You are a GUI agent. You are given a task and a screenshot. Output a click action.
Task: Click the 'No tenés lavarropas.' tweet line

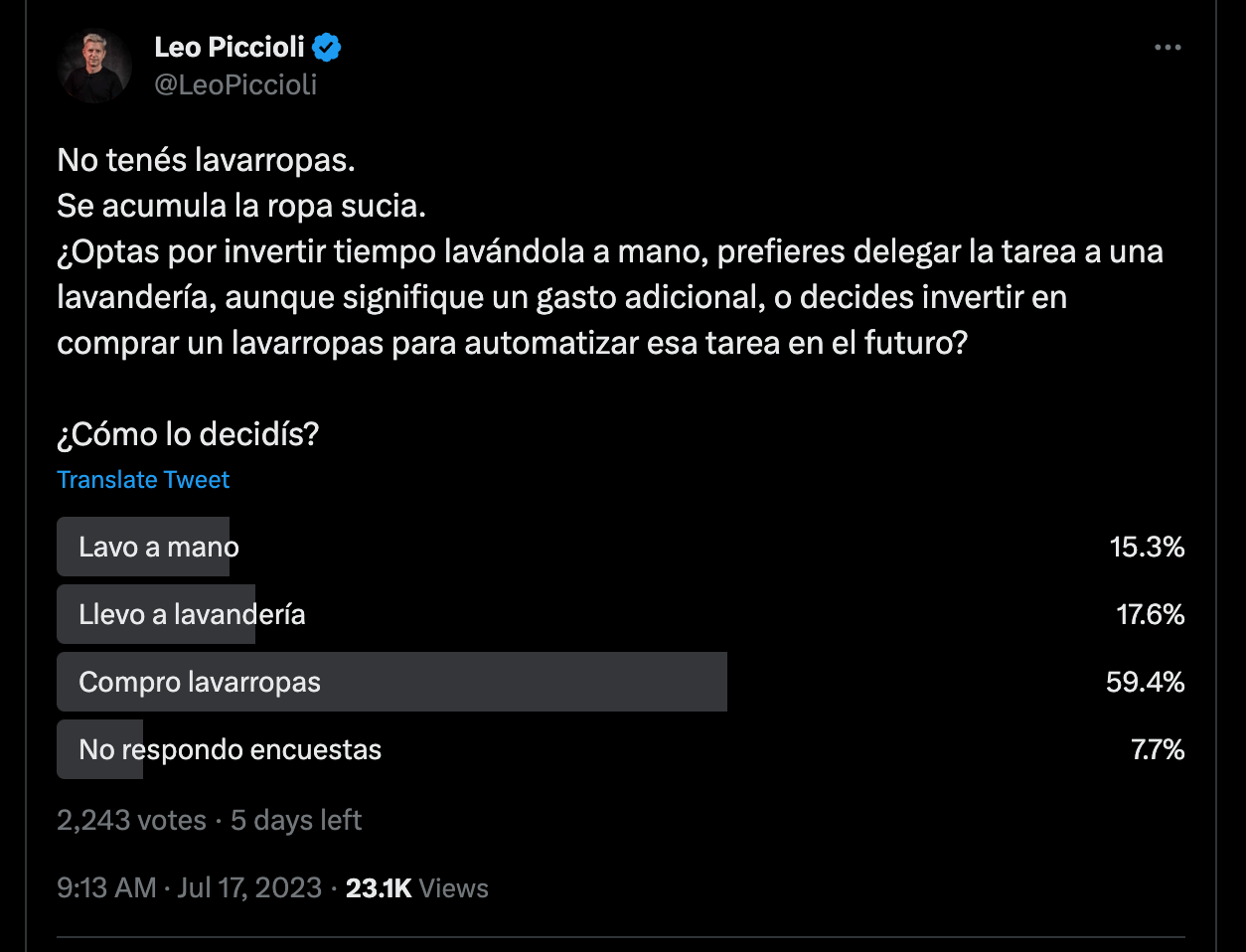206,160
